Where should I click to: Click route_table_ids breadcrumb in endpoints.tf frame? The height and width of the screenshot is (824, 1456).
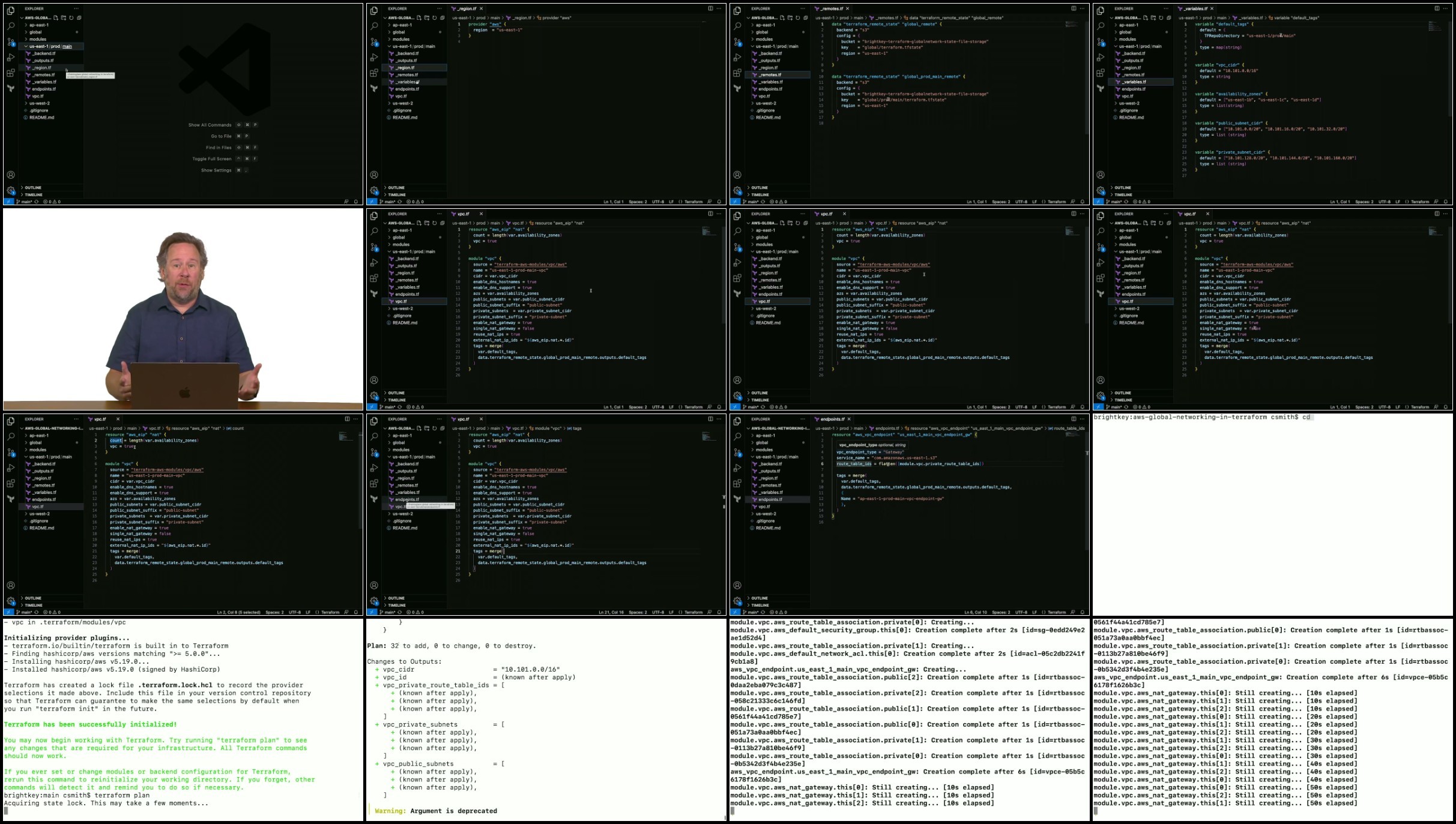(1066, 429)
